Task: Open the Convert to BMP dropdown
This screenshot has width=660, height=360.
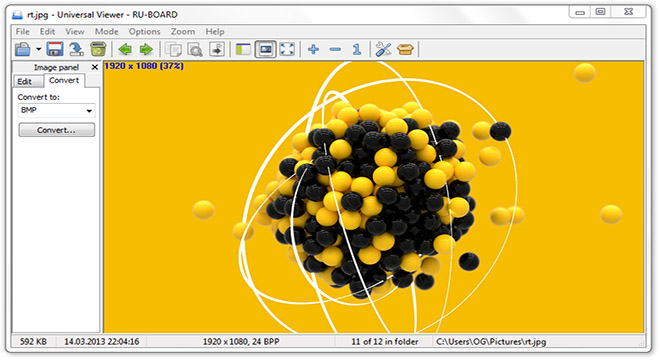Action: (x=56, y=110)
